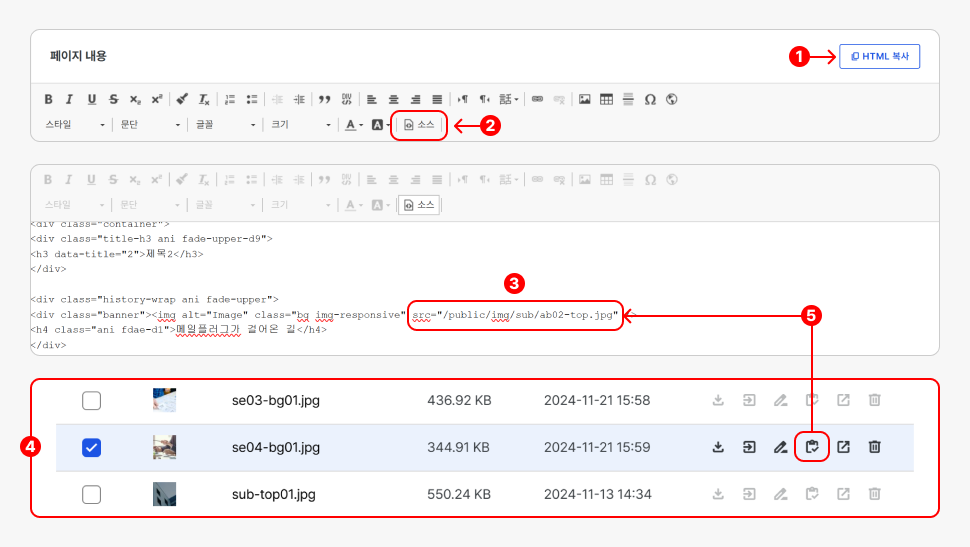Insert special character (Omega) in top toolbar
The image size is (970, 547).
pos(650,99)
